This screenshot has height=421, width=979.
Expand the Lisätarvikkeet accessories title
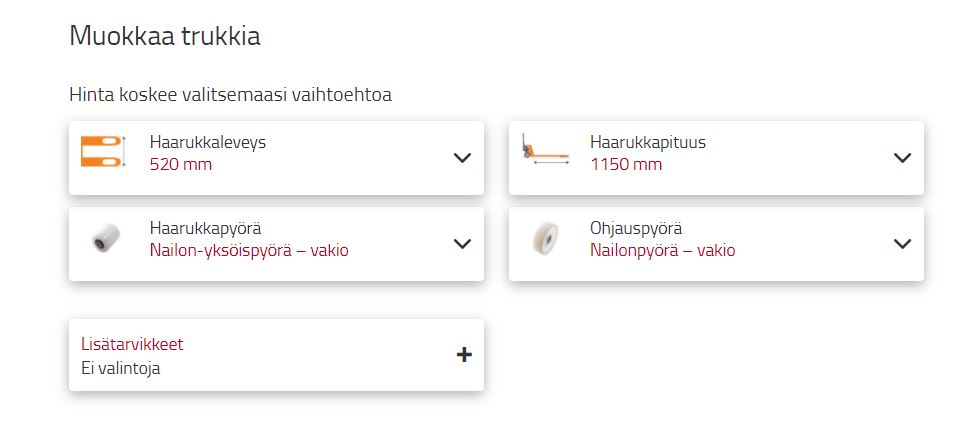[132, 344]
